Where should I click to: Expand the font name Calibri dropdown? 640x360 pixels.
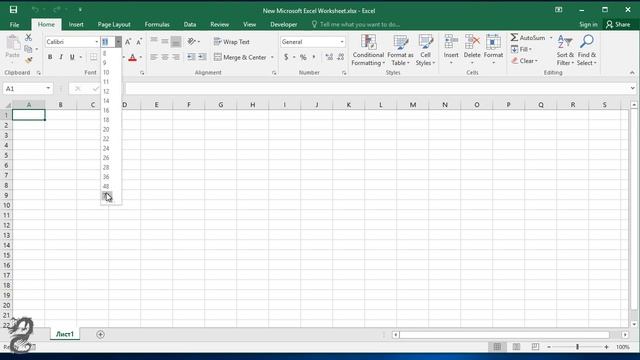coord(96,42)
